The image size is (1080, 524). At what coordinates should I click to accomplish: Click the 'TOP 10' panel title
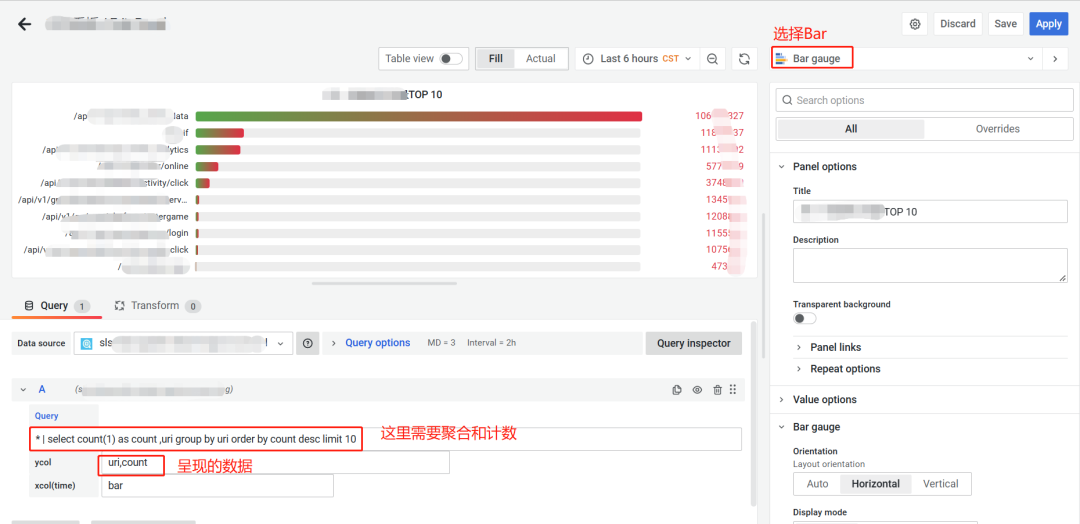pos(425,94)
